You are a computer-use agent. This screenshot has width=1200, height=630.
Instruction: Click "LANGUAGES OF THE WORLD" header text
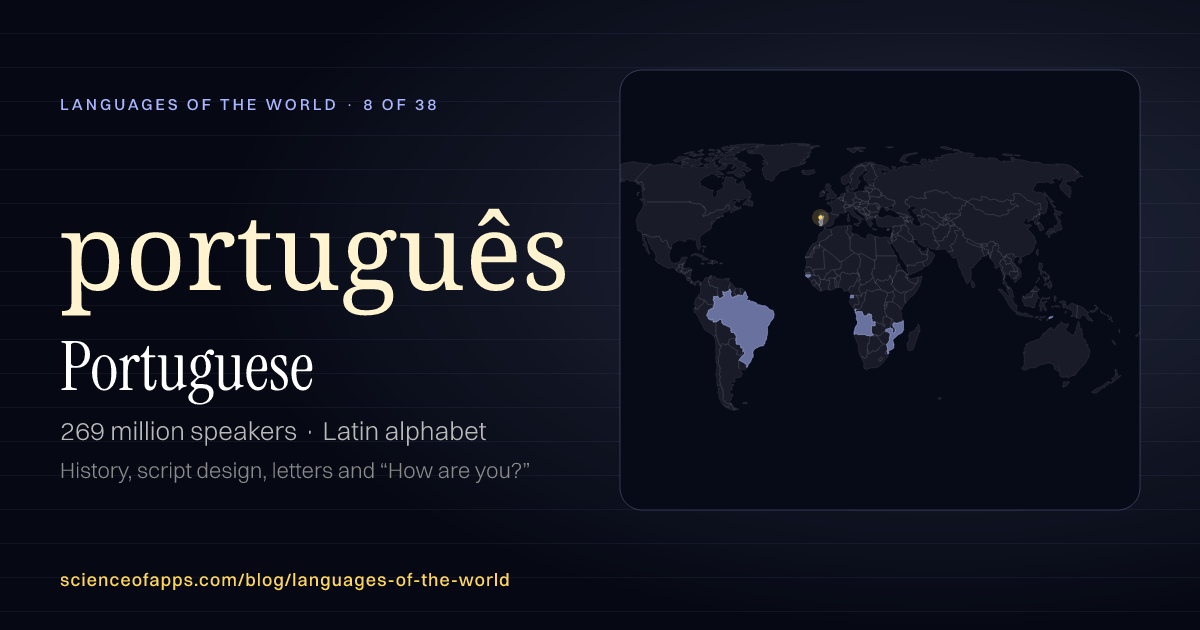point(198,104)
